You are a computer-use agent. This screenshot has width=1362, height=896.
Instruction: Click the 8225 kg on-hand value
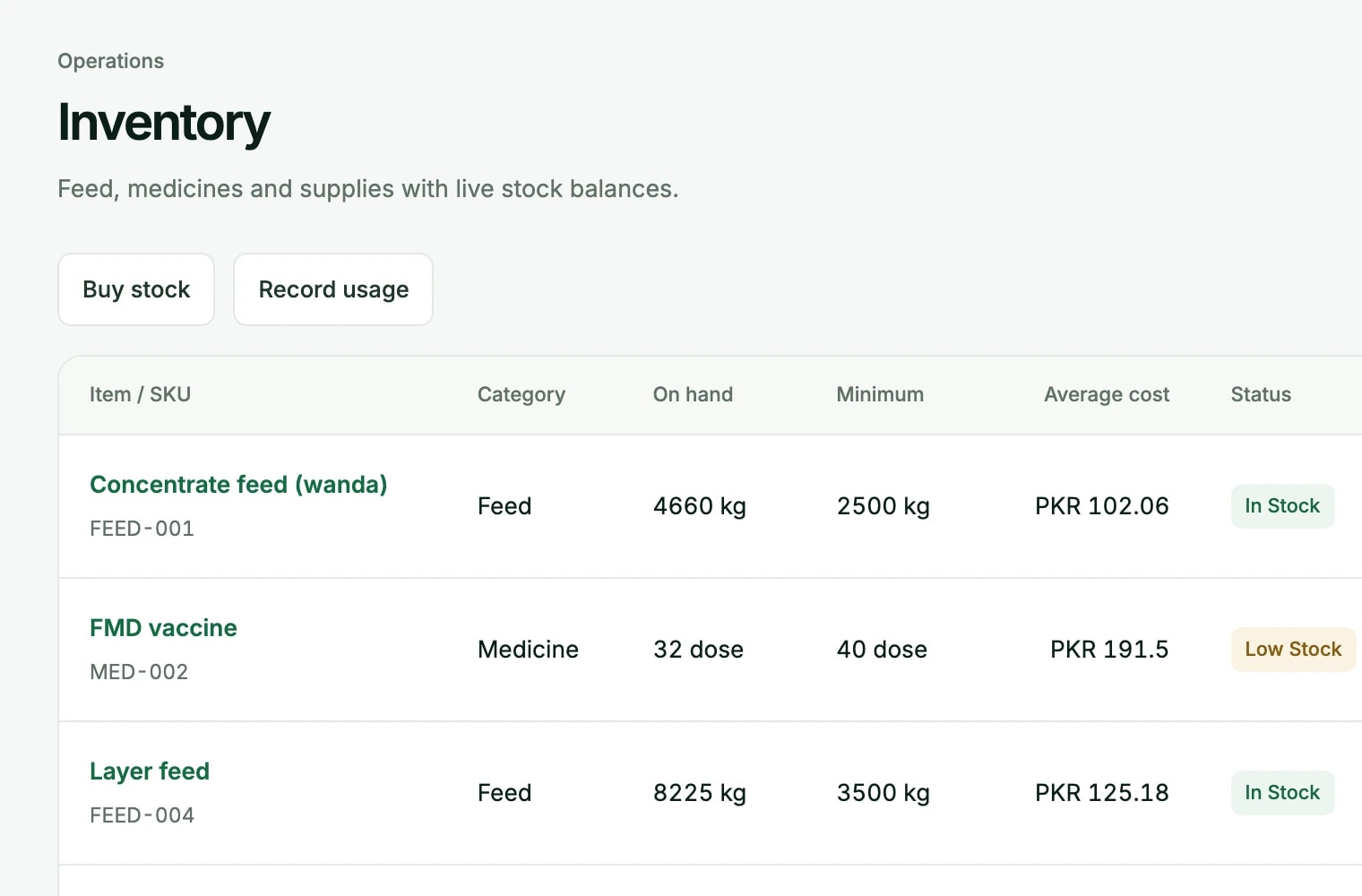[700, 793]
